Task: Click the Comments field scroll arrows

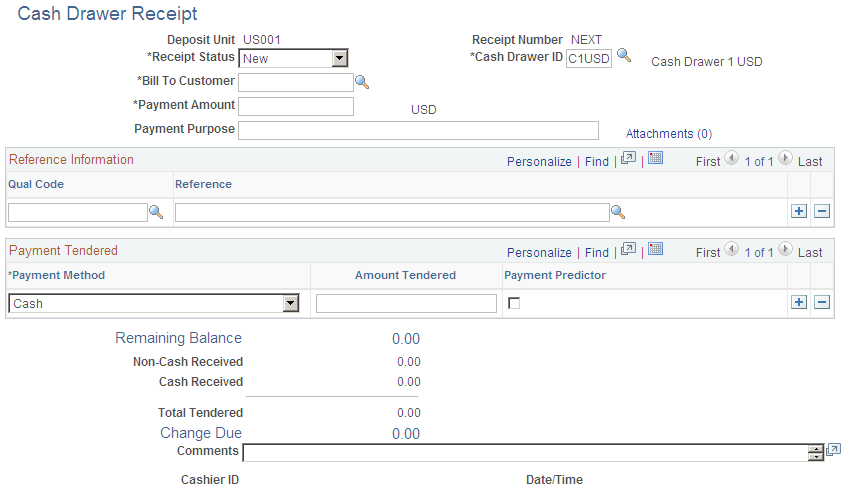Action: point(816,453)
